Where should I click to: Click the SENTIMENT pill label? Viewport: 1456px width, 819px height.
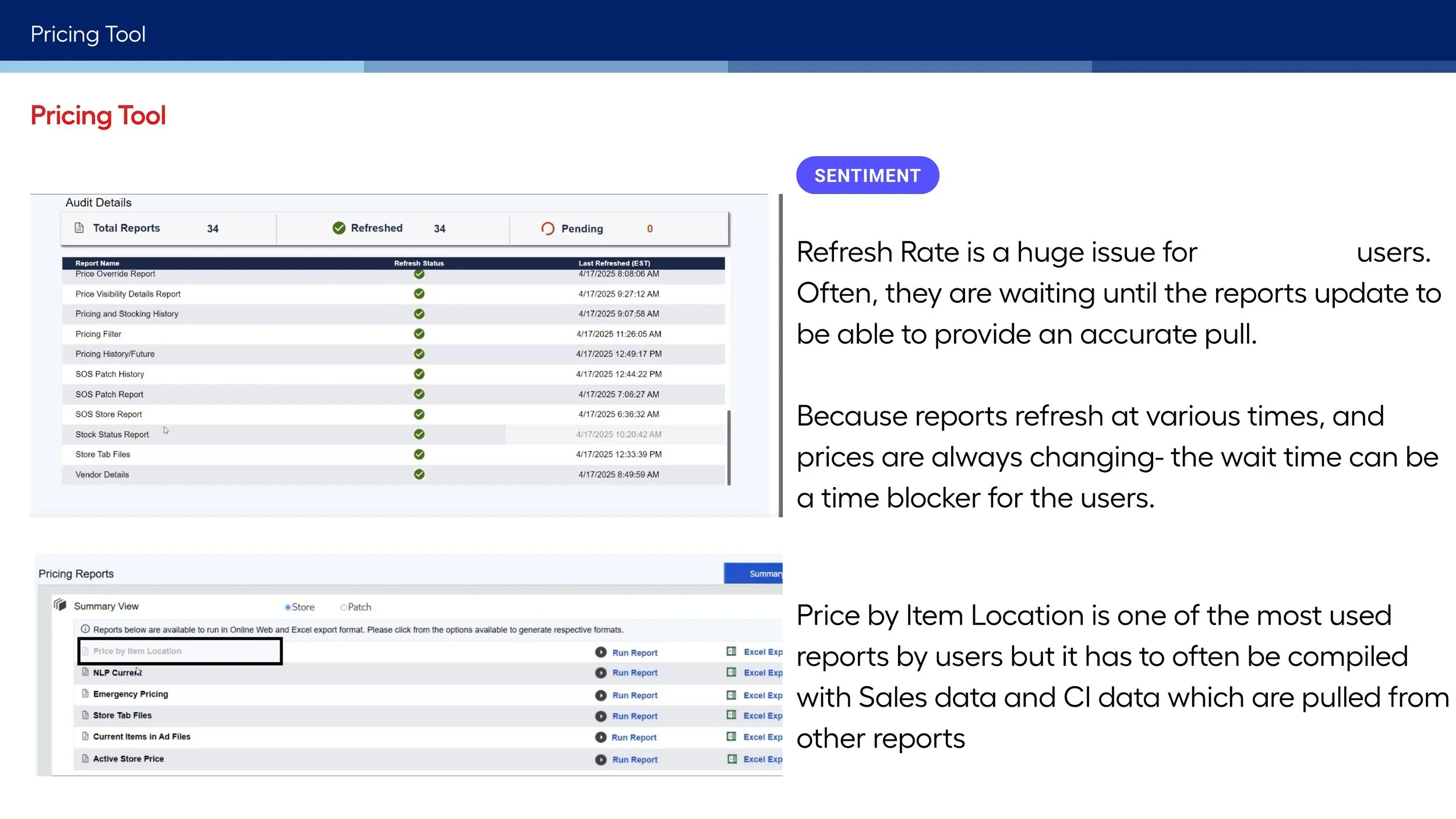coord(867,175)
